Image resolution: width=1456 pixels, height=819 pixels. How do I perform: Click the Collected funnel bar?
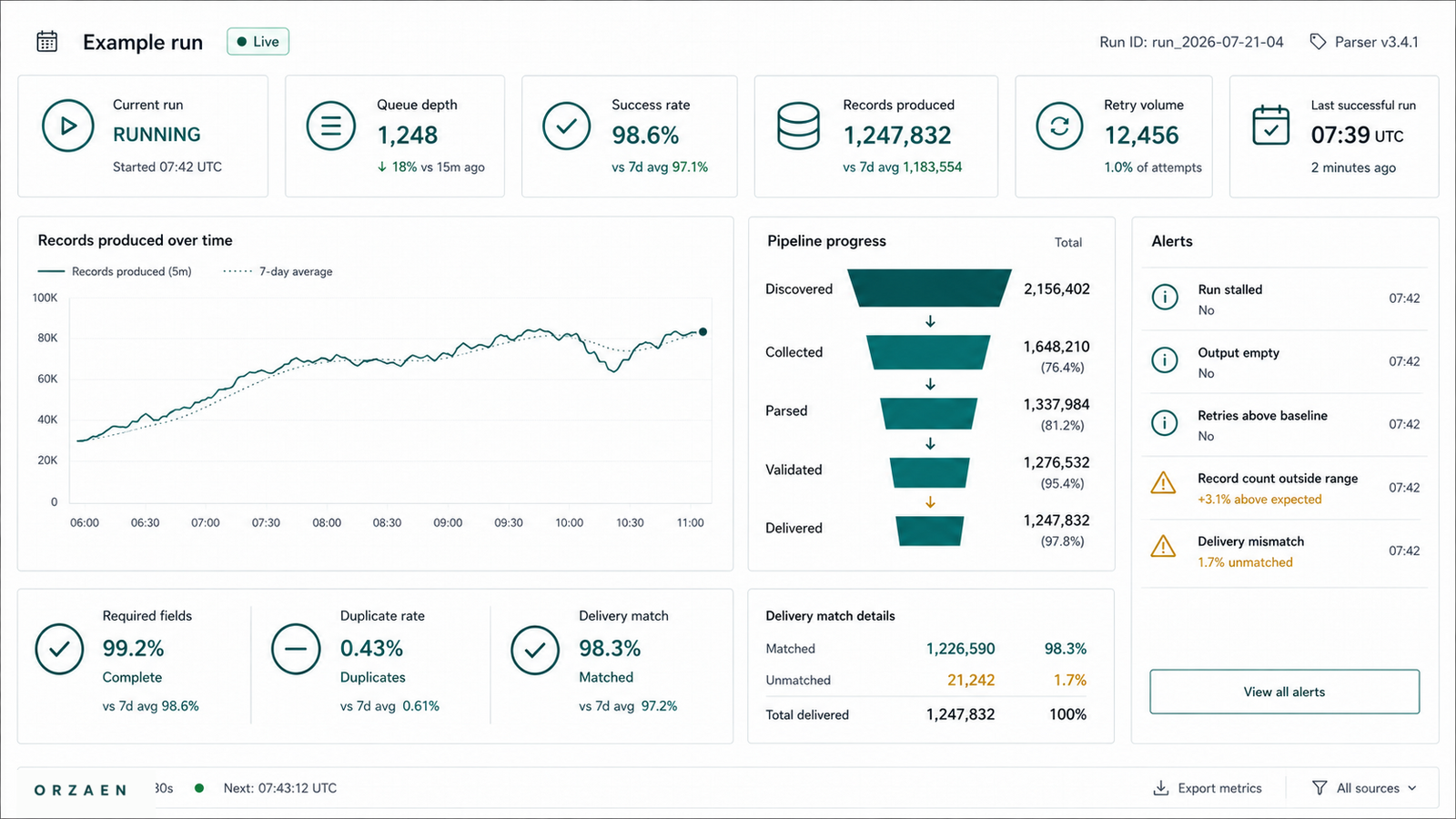pyautogui.click(x=928, y=352)
